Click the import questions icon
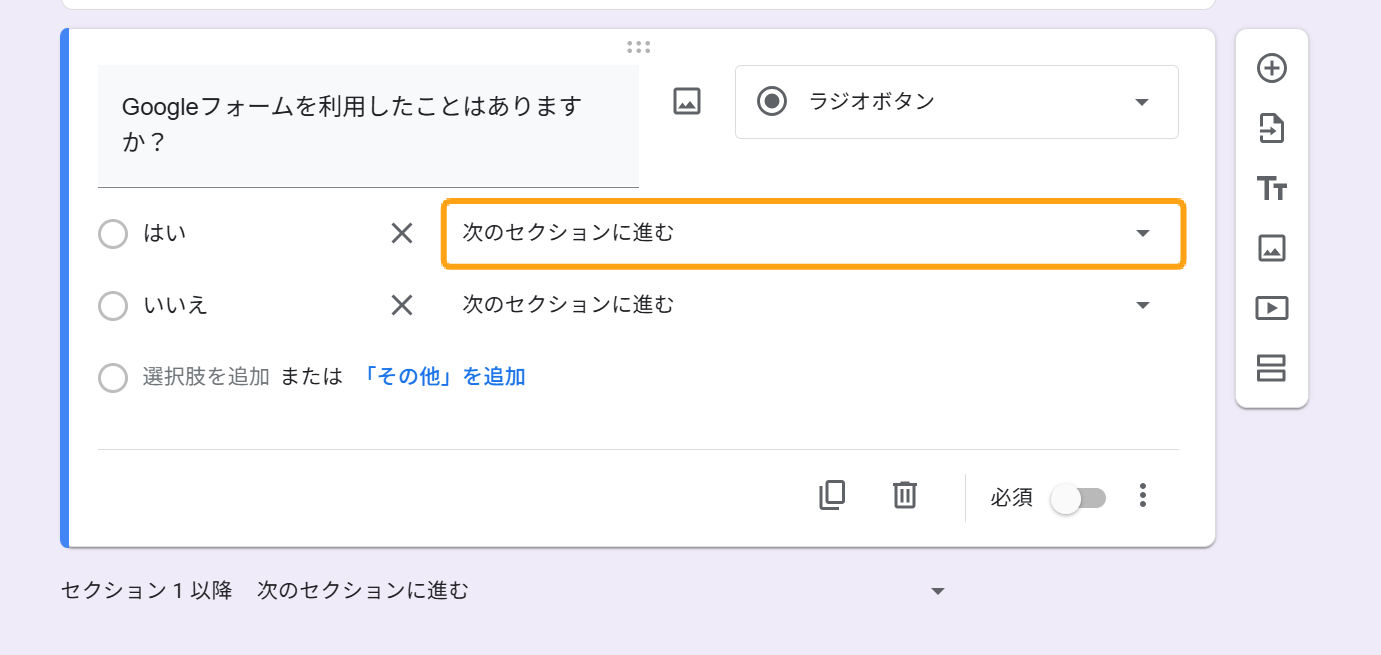1381x655 pixels. click(x=1271, y=129)
